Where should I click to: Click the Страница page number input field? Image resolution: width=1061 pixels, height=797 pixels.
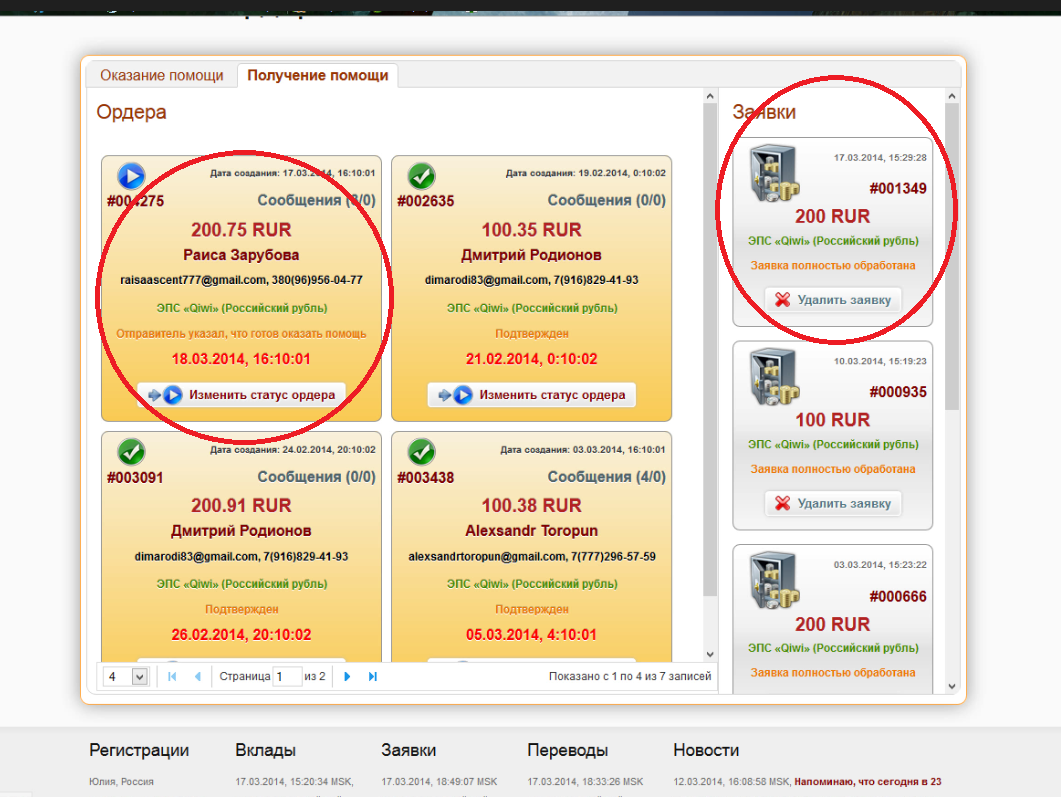click(288, 677)
